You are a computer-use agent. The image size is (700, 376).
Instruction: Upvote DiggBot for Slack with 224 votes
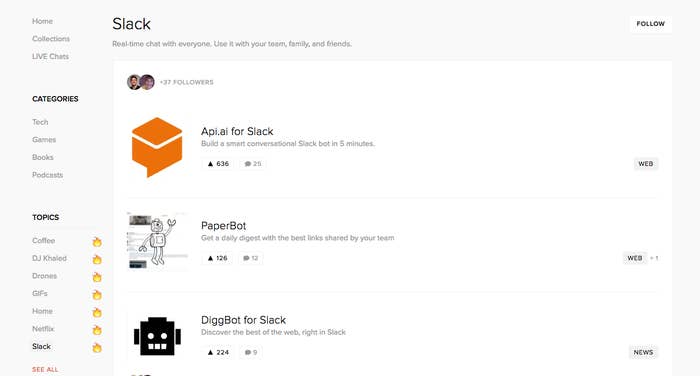(x=218, y=352)
